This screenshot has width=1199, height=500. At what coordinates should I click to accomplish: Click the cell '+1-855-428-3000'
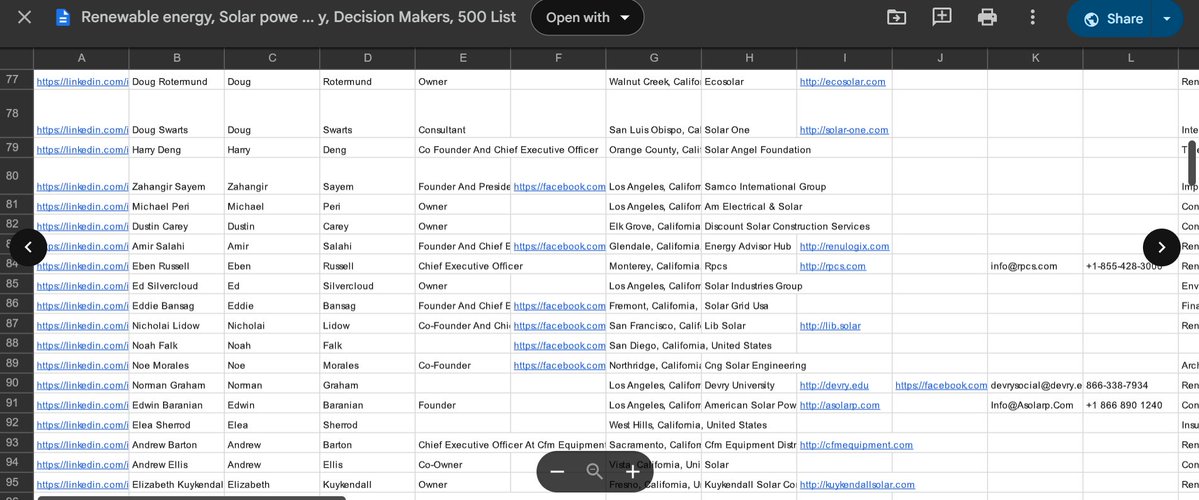pyautogui.click(x=1130, y=265)
